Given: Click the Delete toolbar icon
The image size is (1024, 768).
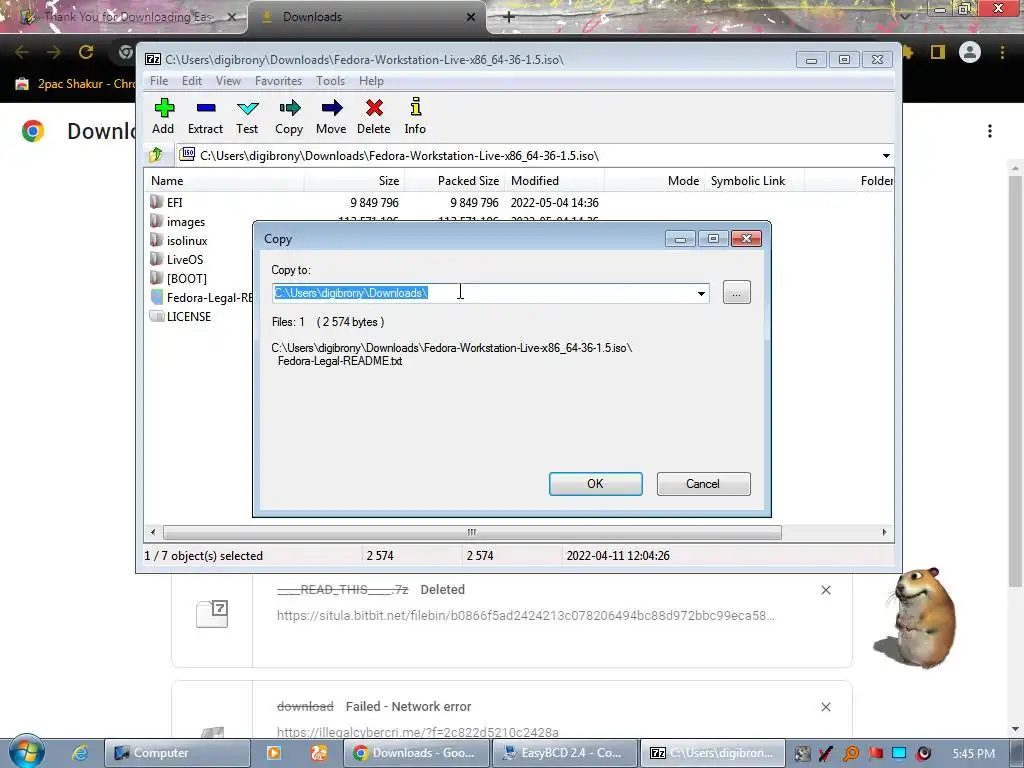Looking at the screenshot, I should coord(374,116).
